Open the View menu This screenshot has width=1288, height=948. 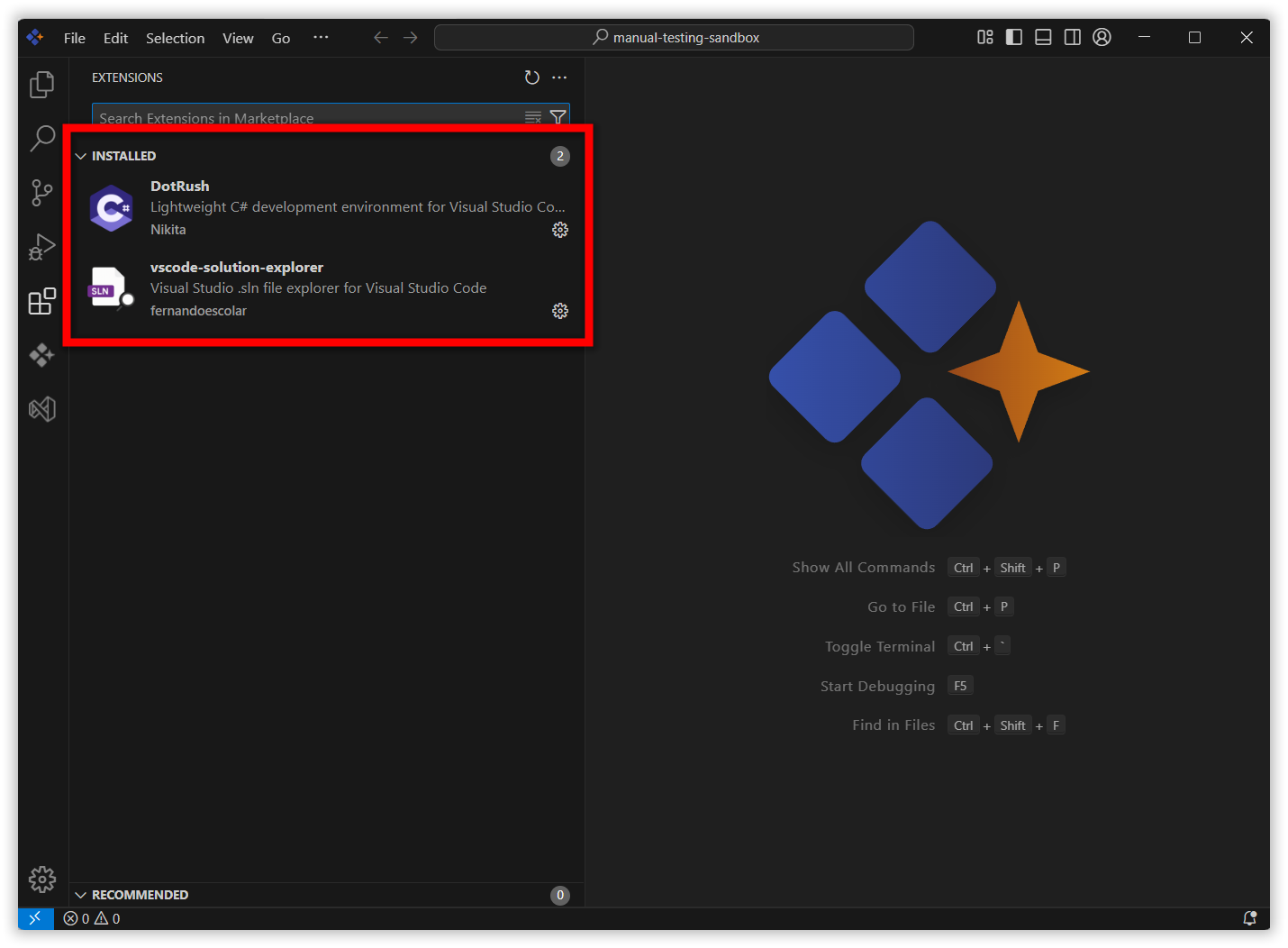click(238, 38)
